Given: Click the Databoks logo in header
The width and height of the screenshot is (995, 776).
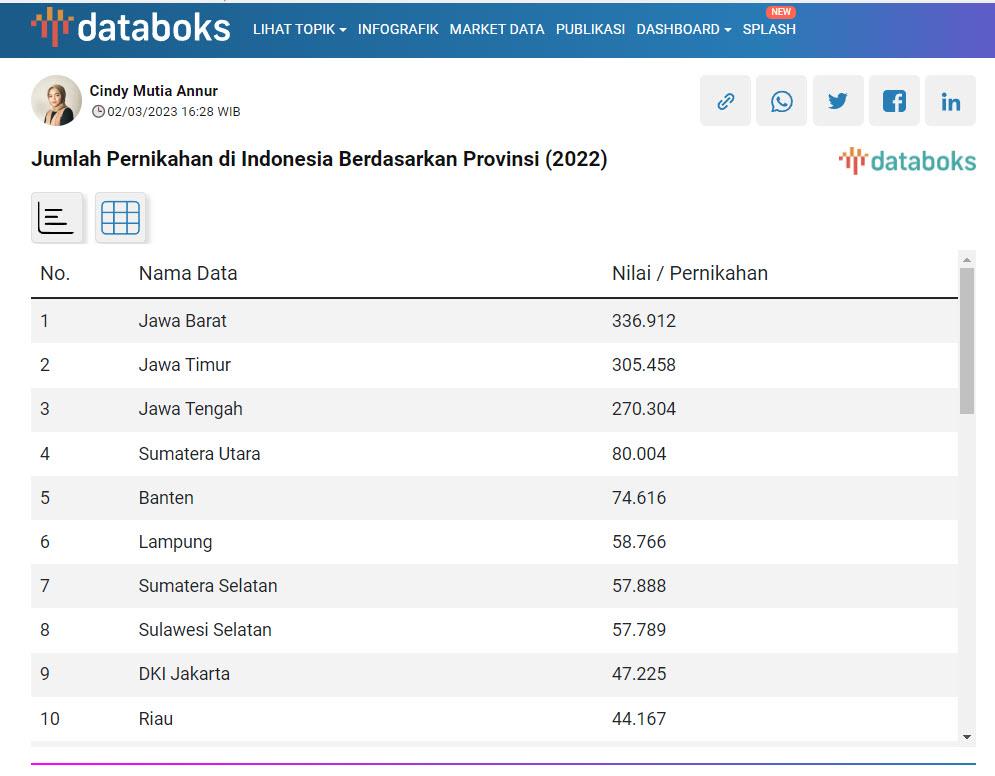Looking at the screenshot, I should click(131, 28).
